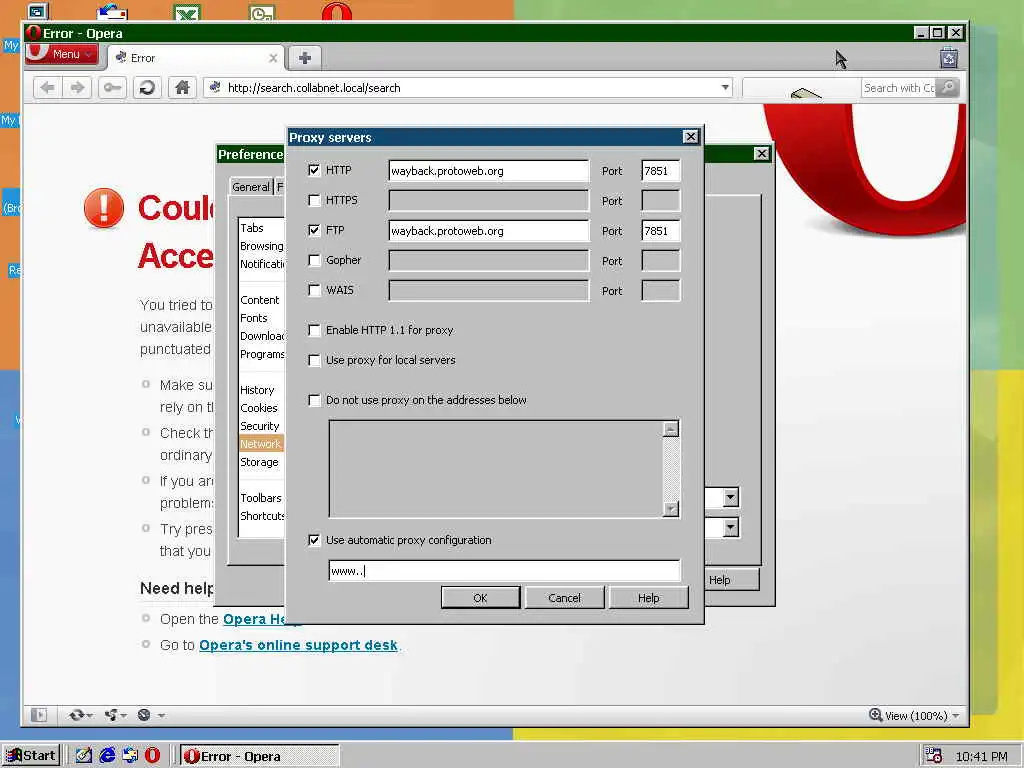
Task: Close the Error tab
Action: pyautogui.click(x=273, y=58)
